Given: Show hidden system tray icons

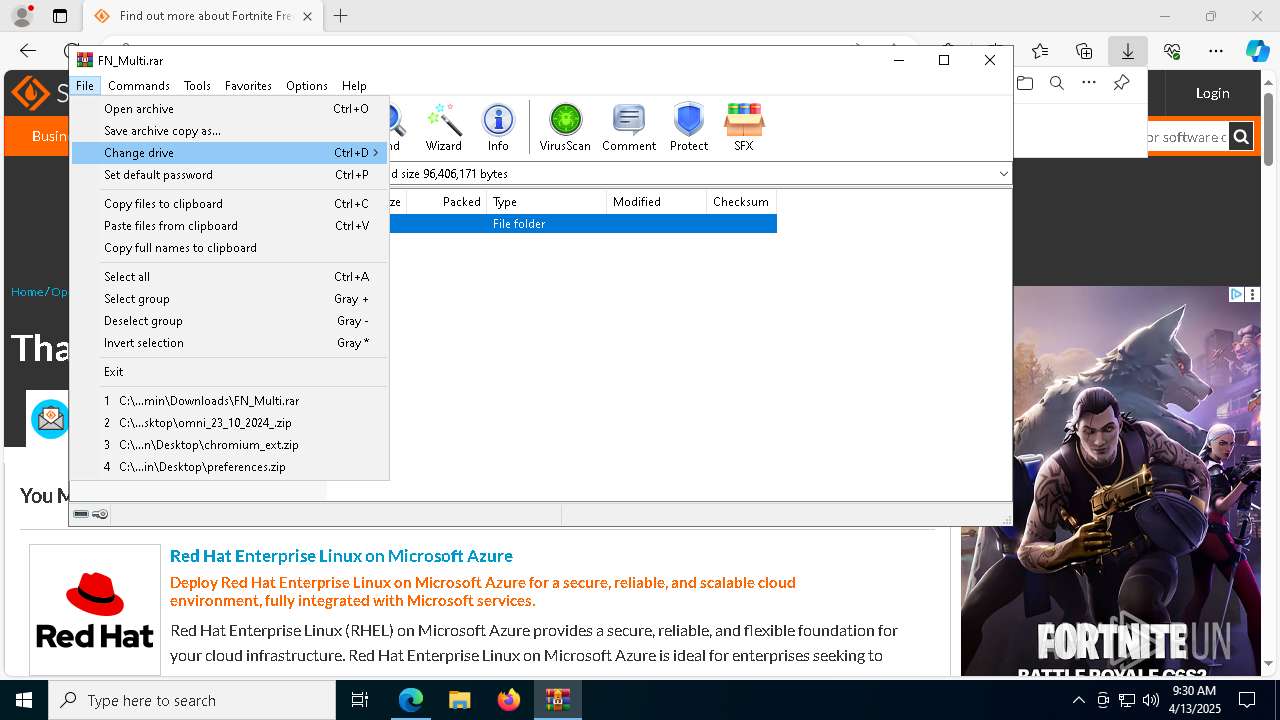Looking at the screenshot, I should [x=1078, y=700].
